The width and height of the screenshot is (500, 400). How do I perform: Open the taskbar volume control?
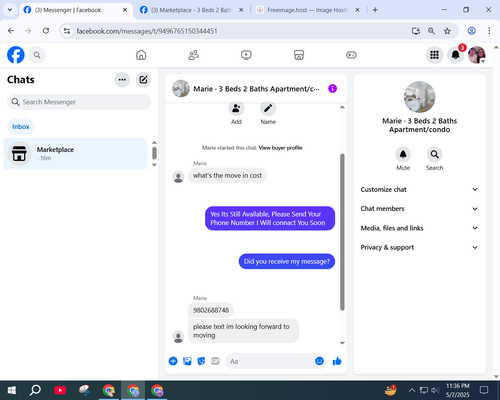tap(435, 390)
